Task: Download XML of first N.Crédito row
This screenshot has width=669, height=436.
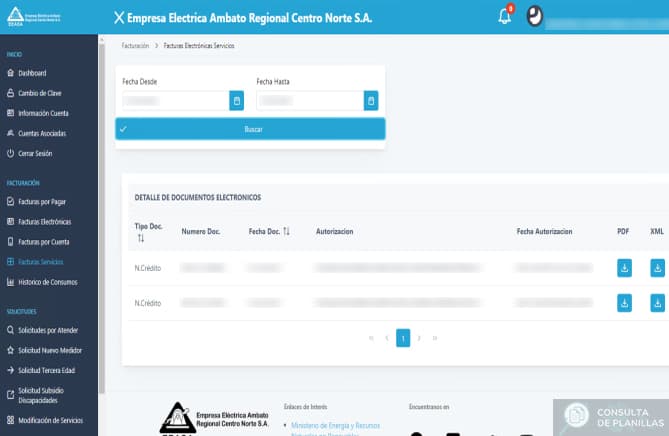Action: [657, 268]
